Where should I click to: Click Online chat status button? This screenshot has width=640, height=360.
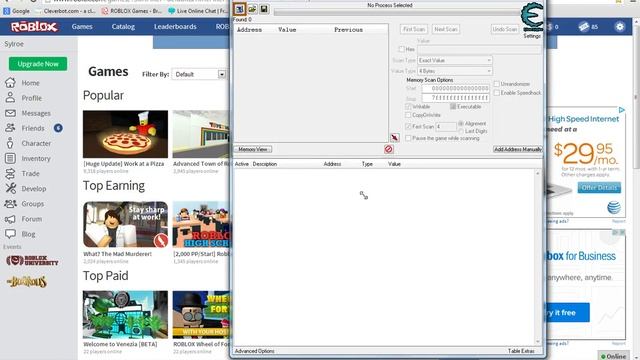613,356
